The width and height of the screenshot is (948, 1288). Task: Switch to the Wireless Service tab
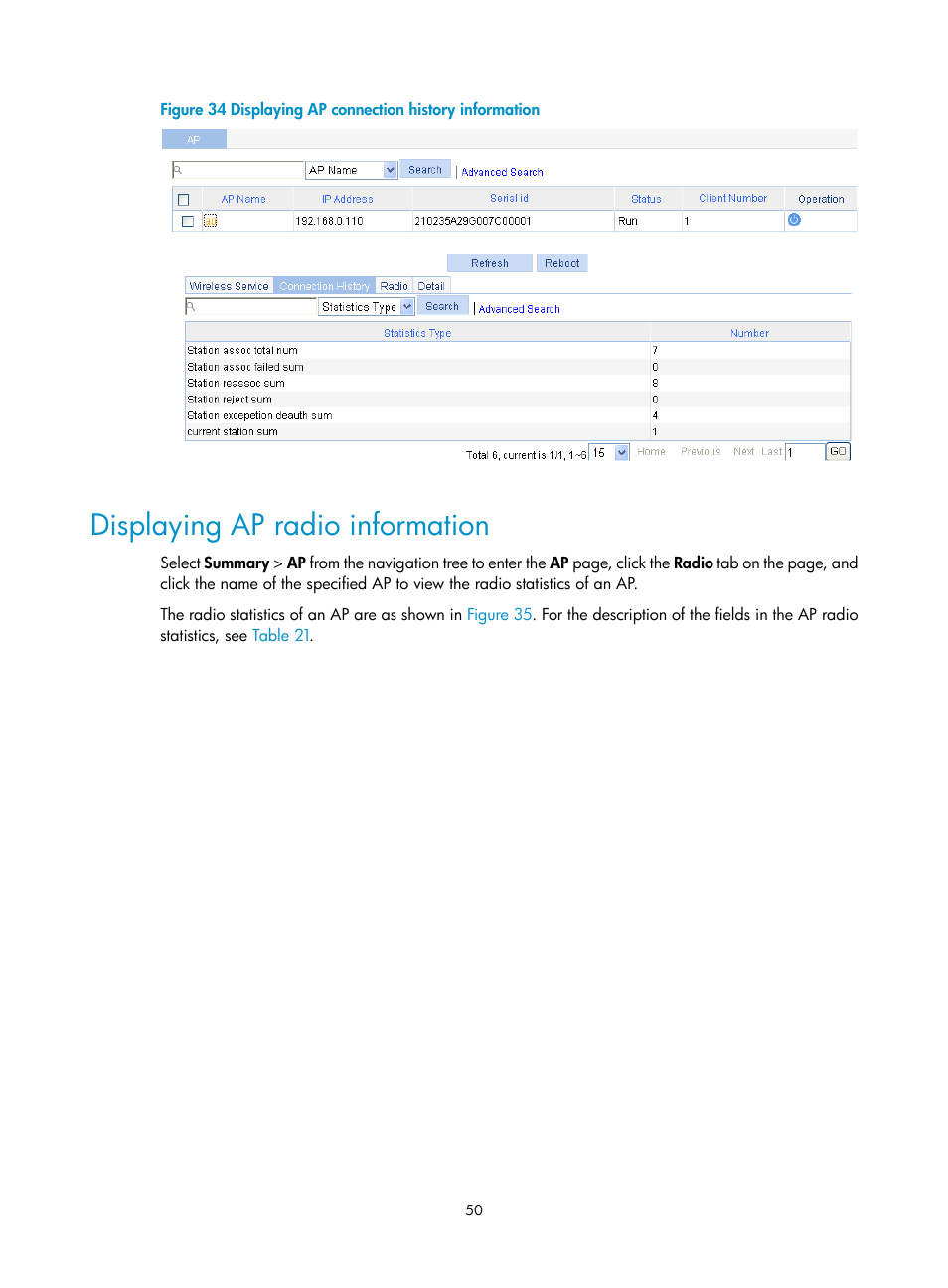pos(230,286)
